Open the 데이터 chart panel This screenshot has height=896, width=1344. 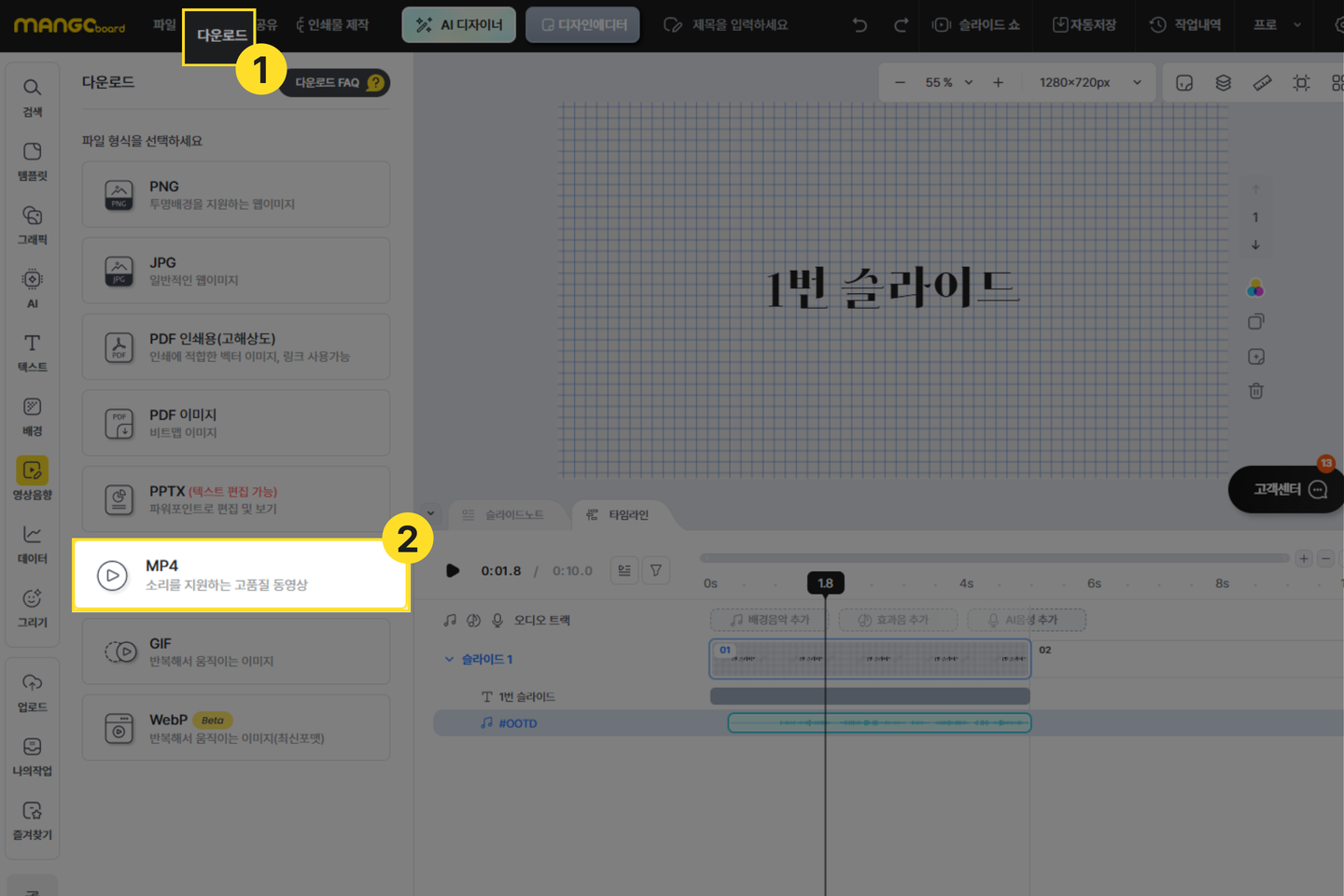(32, 543)
